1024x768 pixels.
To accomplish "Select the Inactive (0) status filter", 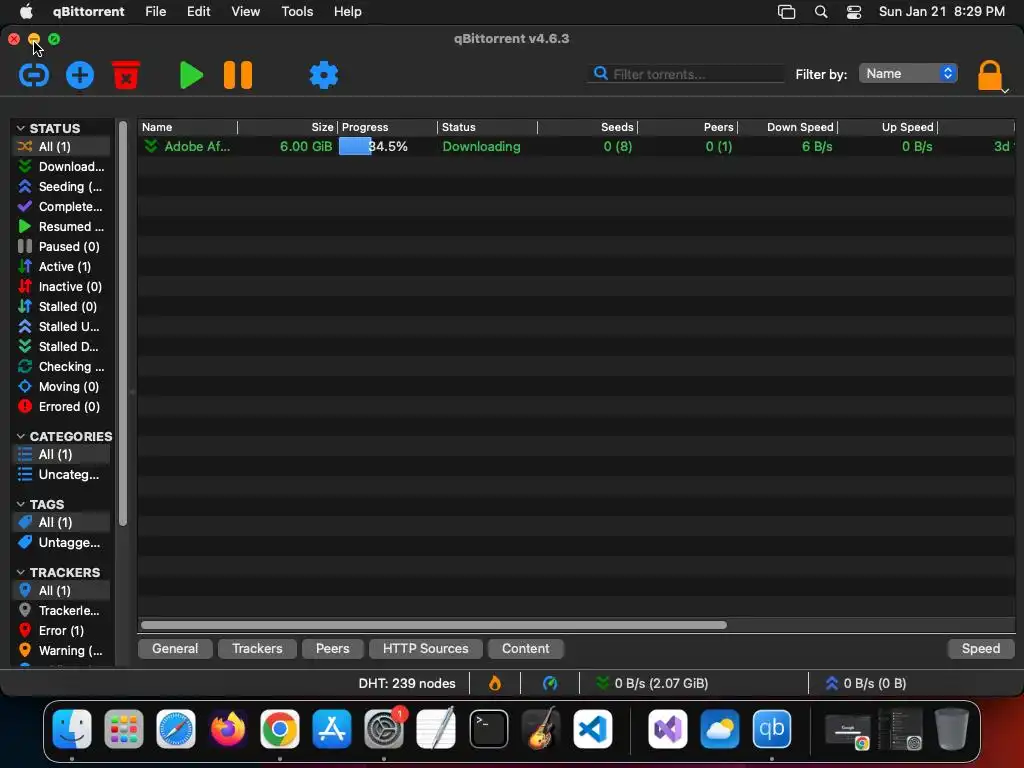I will 62,287.
